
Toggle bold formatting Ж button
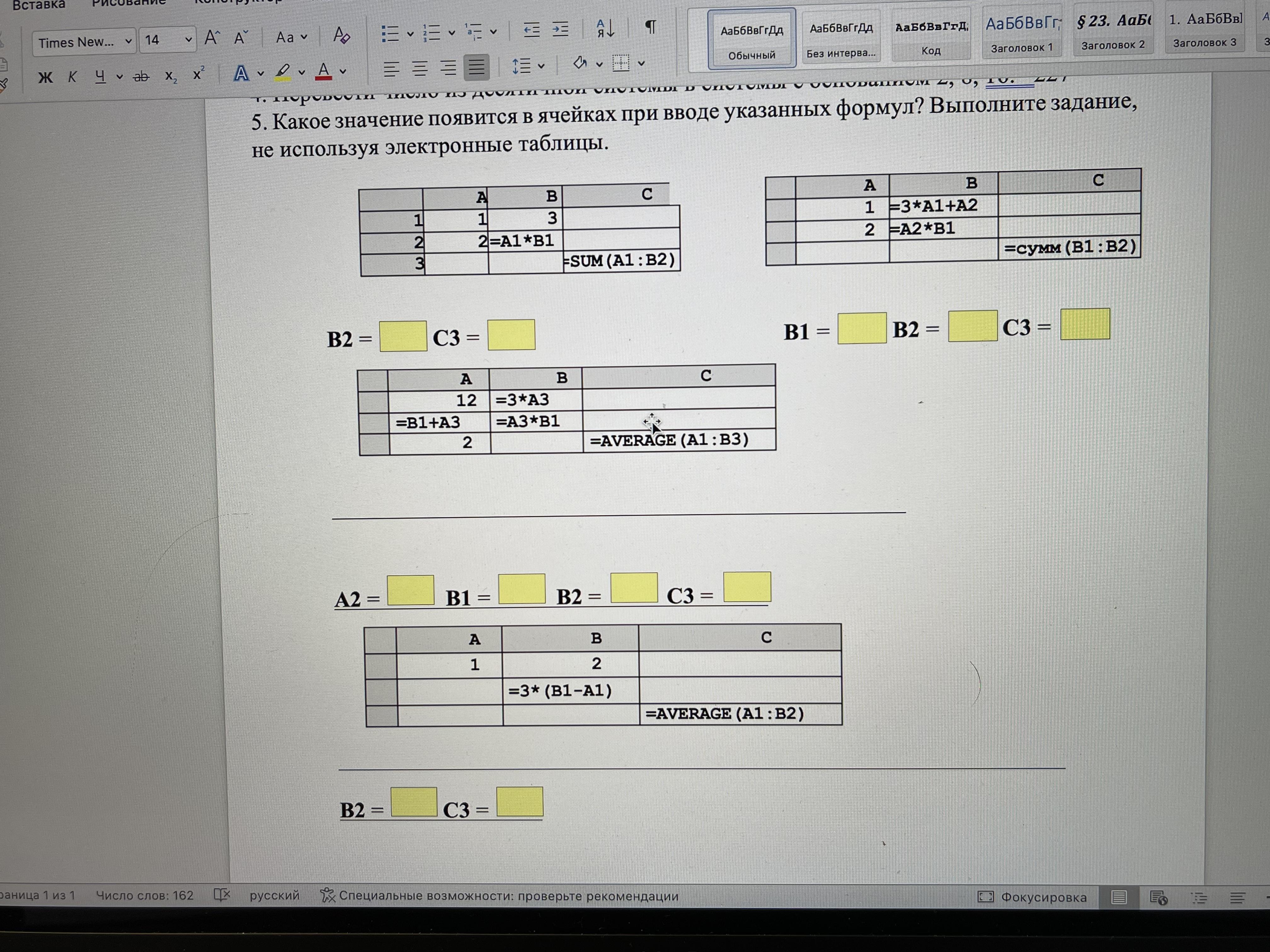[45, 77]
